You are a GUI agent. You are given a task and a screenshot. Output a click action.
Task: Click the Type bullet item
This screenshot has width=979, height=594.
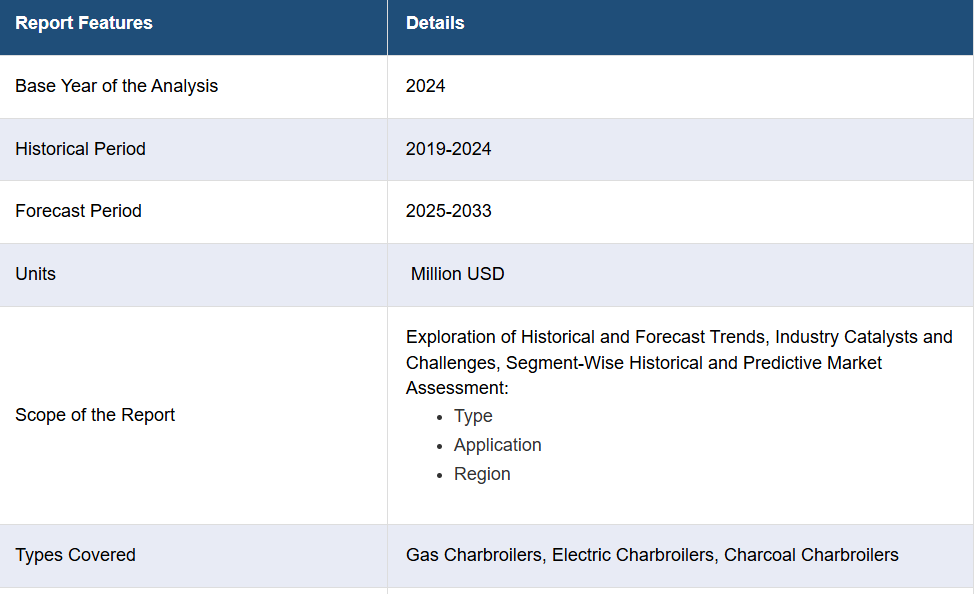[x=473, y=416]
